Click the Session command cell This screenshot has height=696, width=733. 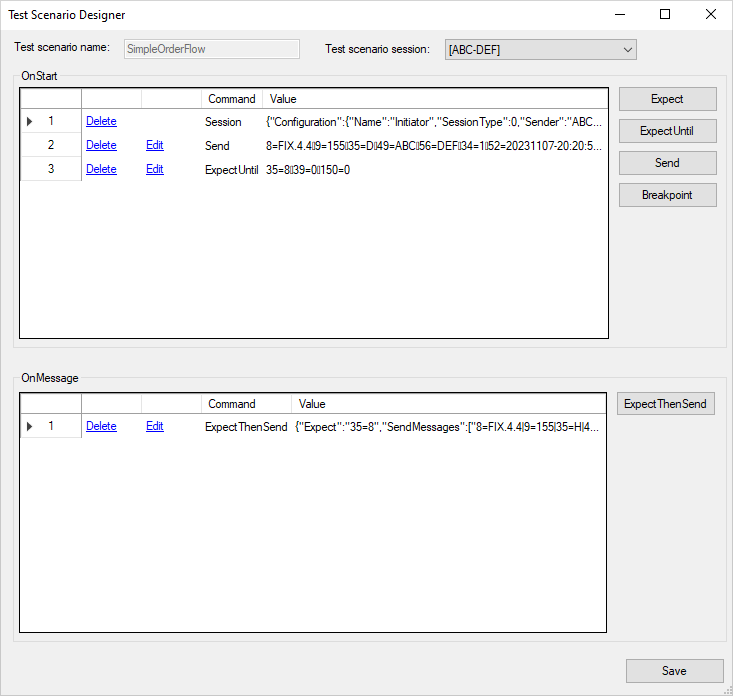(x=232, y=122)
